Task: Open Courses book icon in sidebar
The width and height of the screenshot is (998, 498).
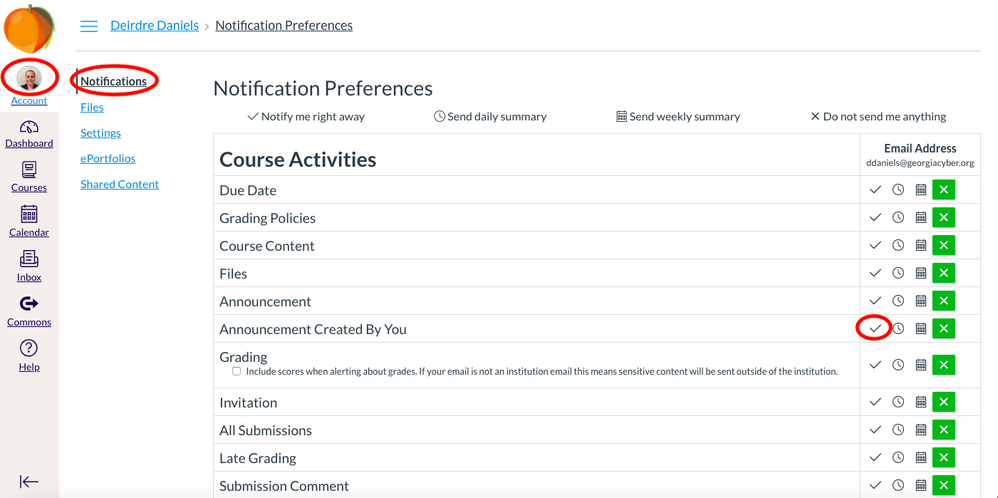Action: pyautogui.click(x=29, y=170)
